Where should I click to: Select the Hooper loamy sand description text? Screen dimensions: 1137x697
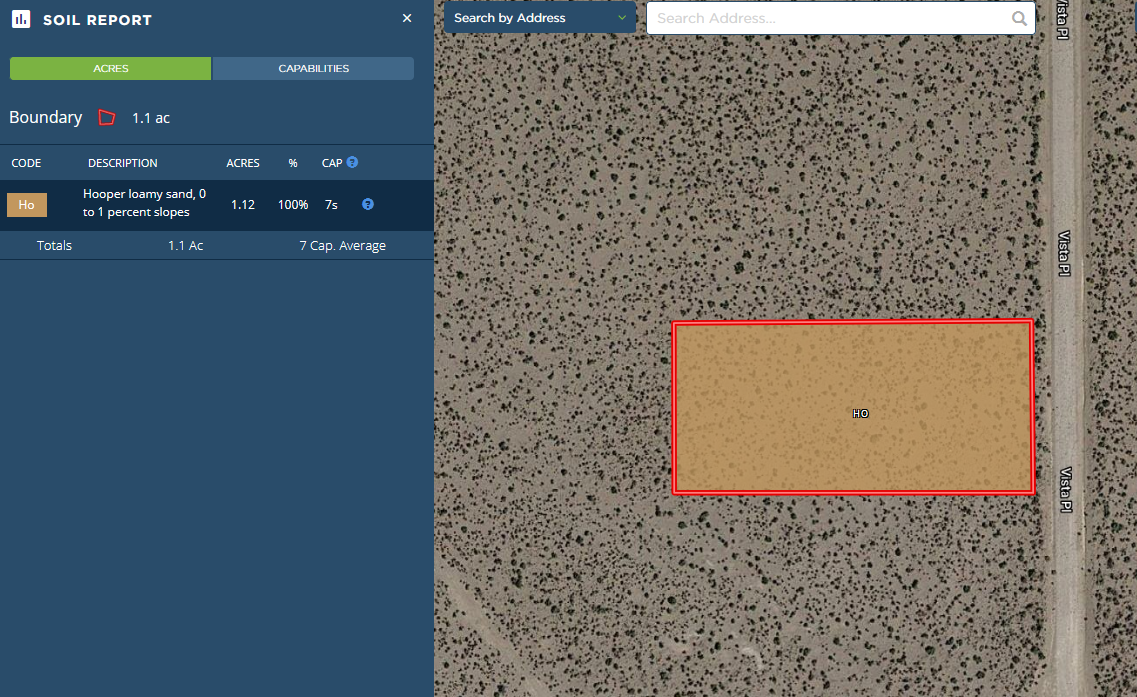click(144, 203)
